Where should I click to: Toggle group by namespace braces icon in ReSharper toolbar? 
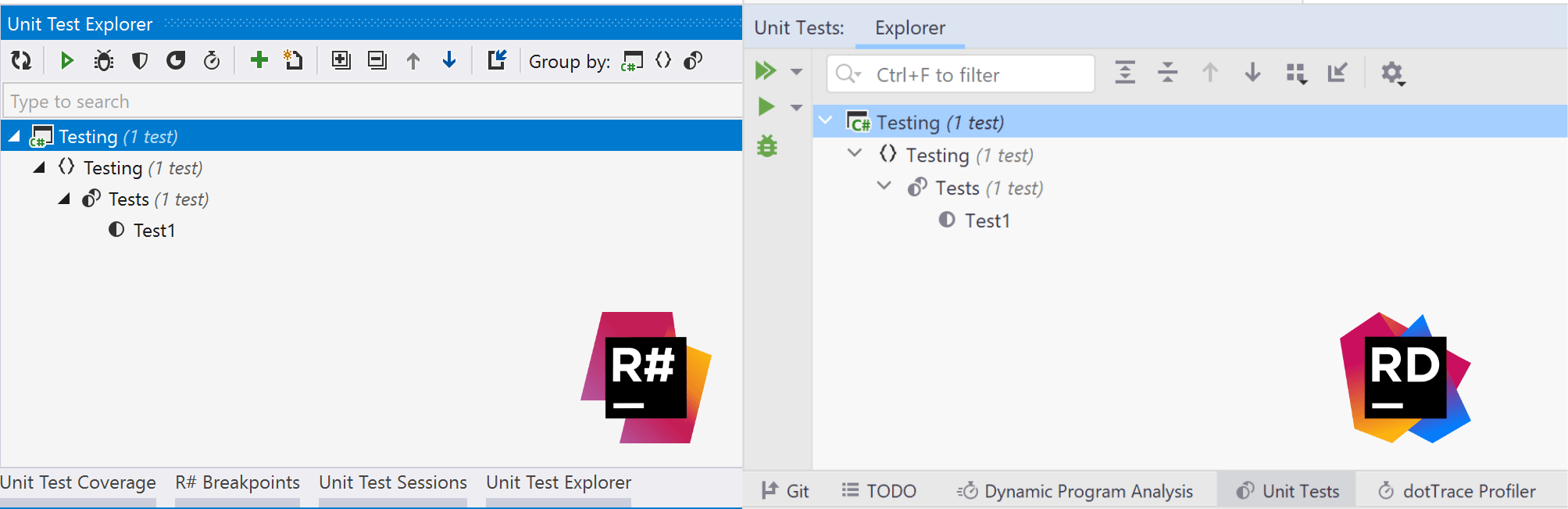pos(663,60)
